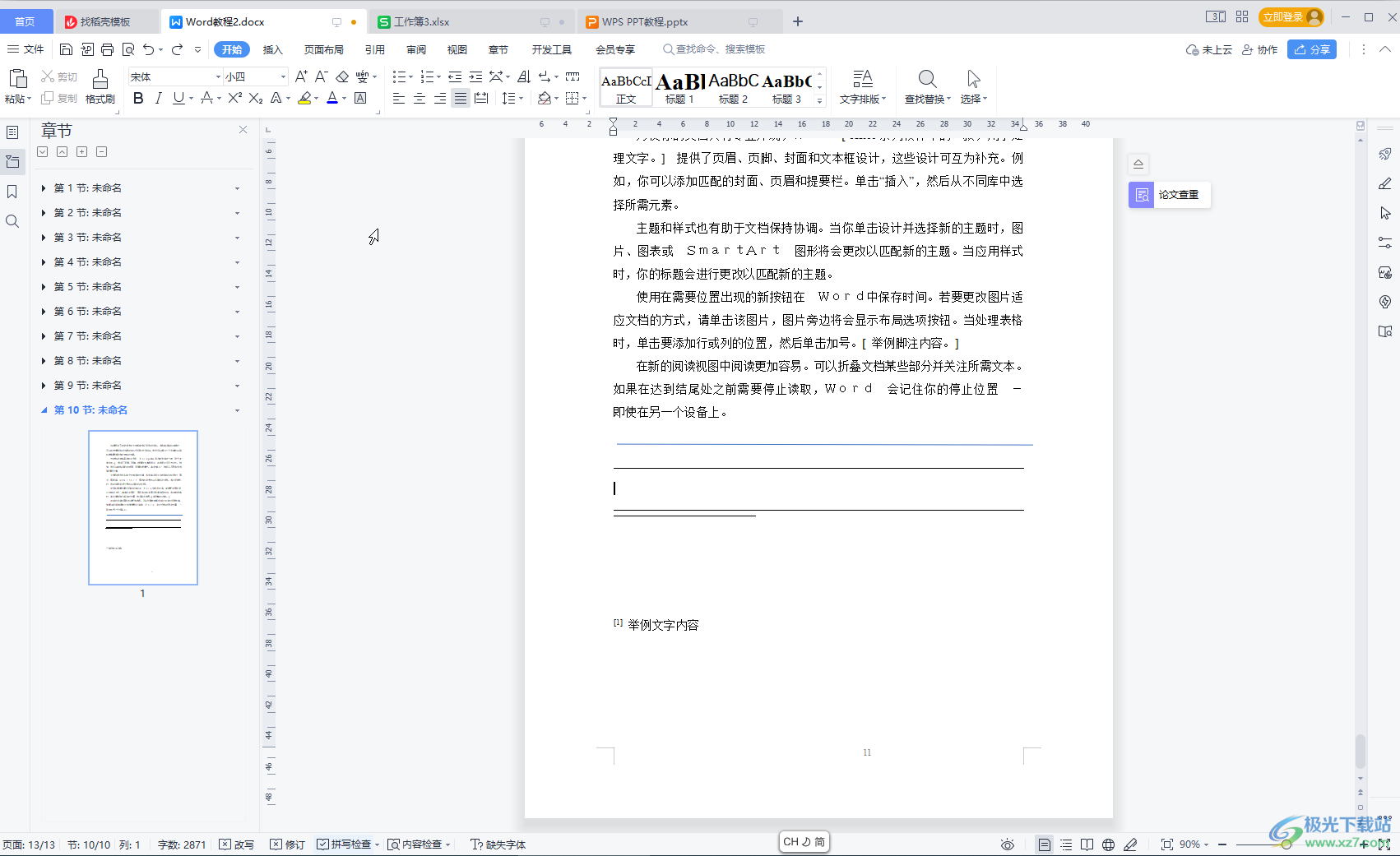This screenshot has height=856, width=1400.
Task: Click the eye protection mode icon
Action: coord(1008,844)
